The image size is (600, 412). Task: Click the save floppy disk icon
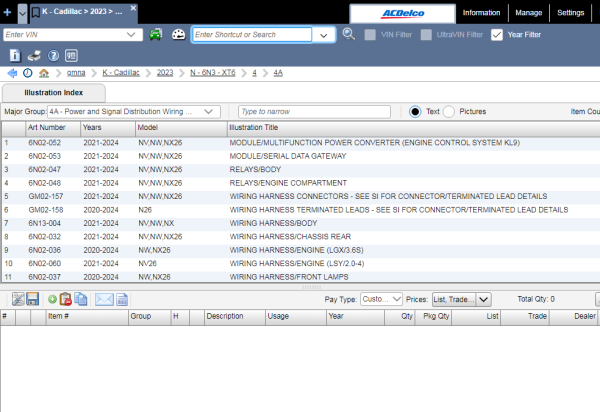pos(33,299)
